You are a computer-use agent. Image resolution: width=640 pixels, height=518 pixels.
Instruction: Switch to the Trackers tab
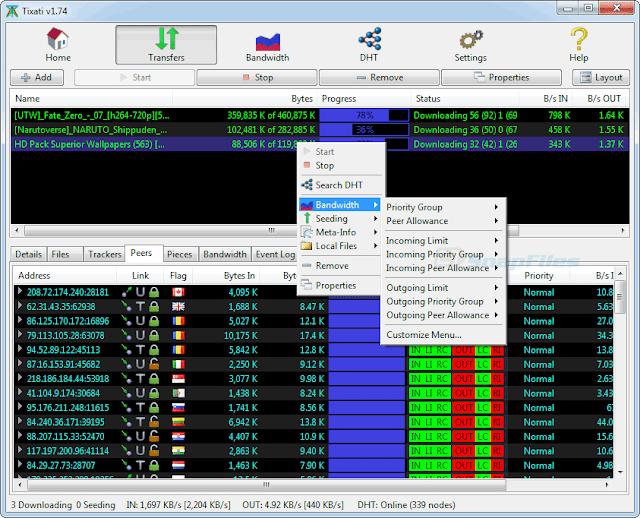[x=104, y=254]
